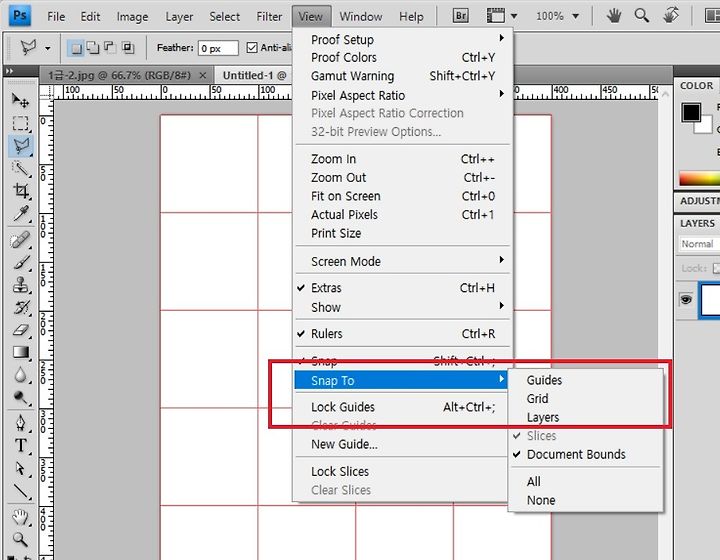Expand the toolbox double-arrow
Viewport: 720px width, 560px height.
[x=9, y=71]
